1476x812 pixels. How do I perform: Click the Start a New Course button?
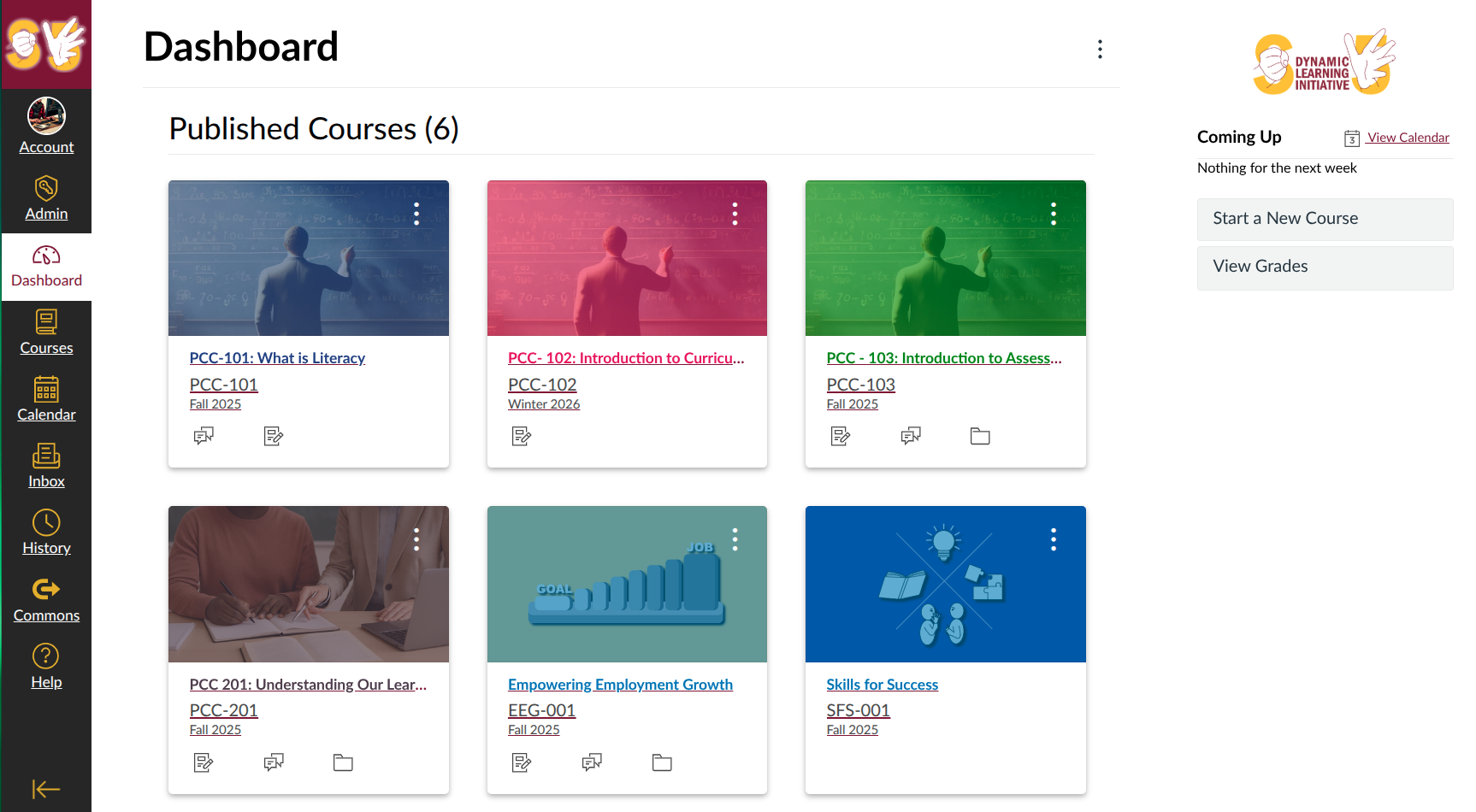[x=1325, y=219]
